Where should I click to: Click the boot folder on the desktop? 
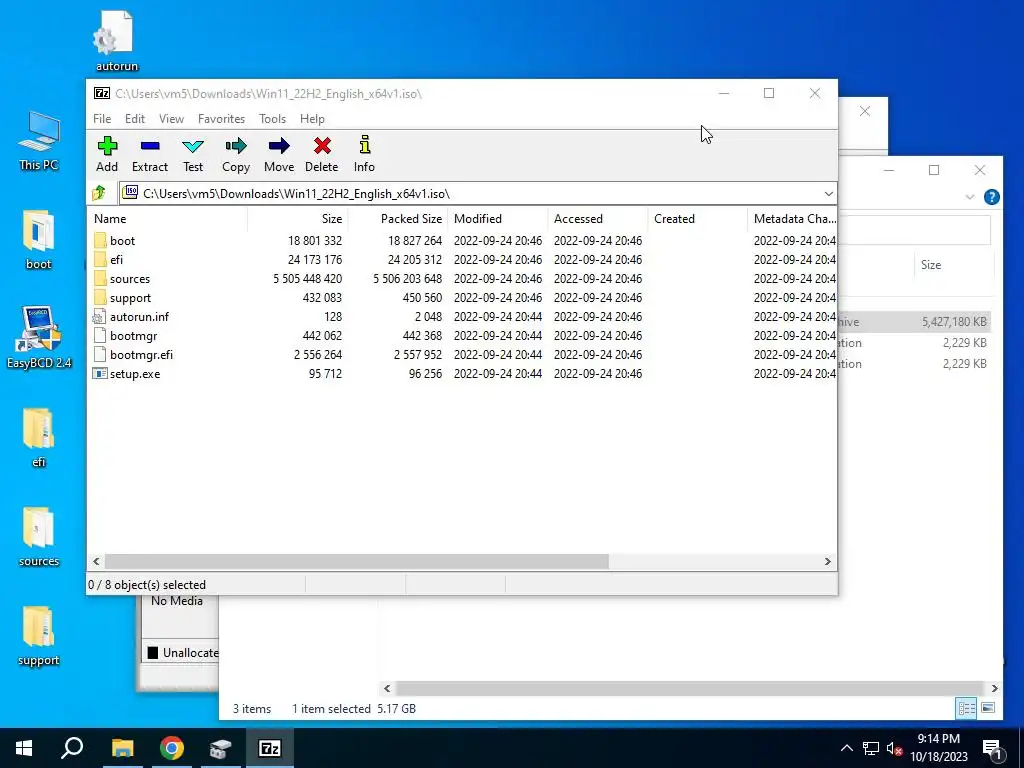pyautogui.click(x=39, y=240)
